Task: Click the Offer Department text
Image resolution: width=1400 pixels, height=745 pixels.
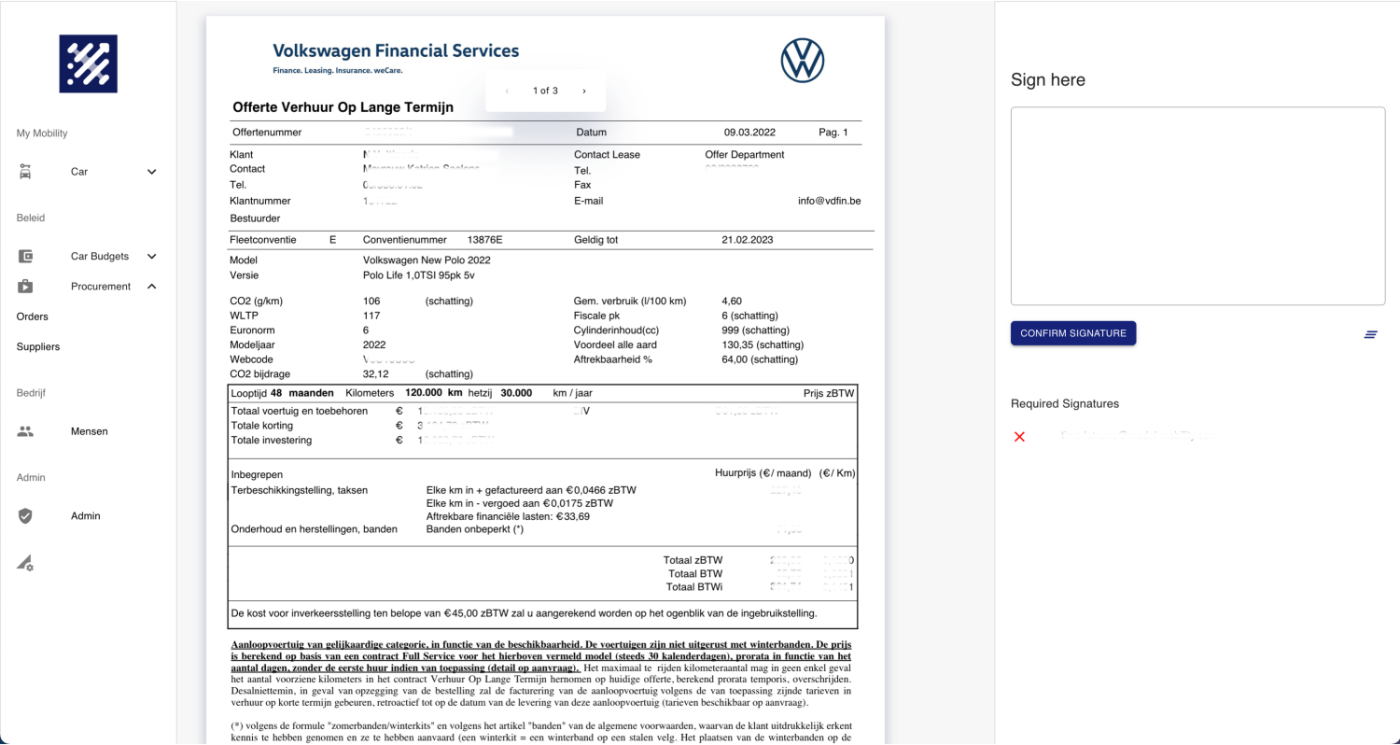Action: click(745, 155)
